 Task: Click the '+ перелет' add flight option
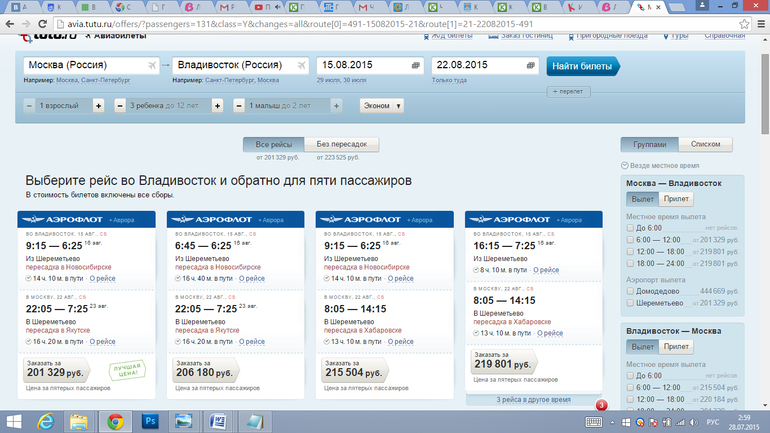(567, 91)
